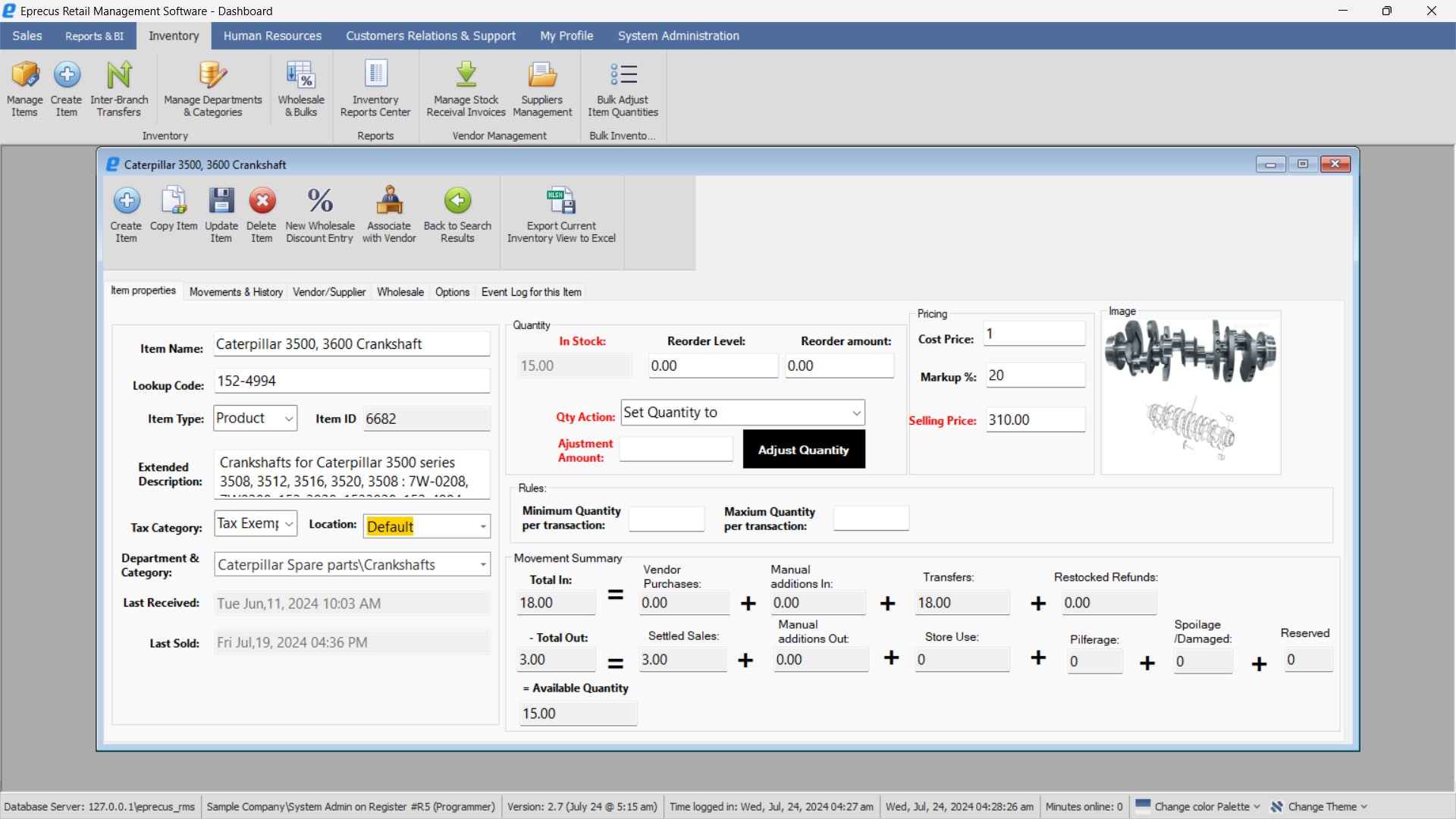Open the Wholesale item tab
1456x819 pixels.
coord(400,292)
